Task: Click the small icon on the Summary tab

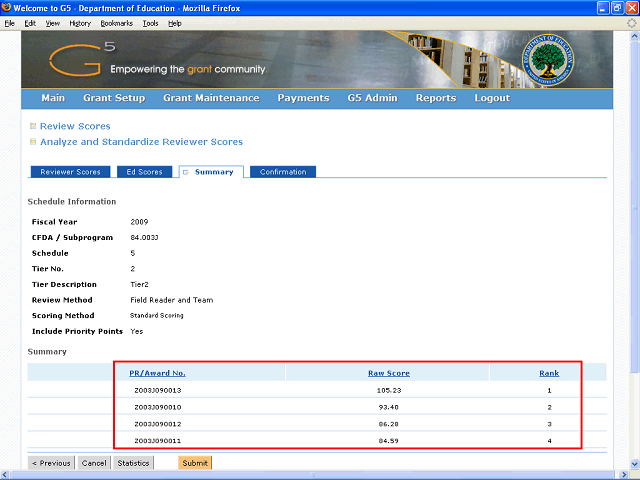Action: [x=186, y=172]
